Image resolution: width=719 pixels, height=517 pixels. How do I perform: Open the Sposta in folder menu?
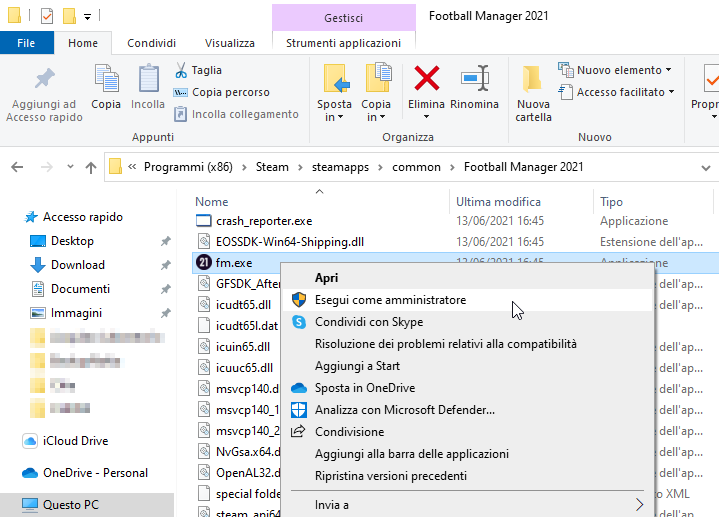coord(334,94)
